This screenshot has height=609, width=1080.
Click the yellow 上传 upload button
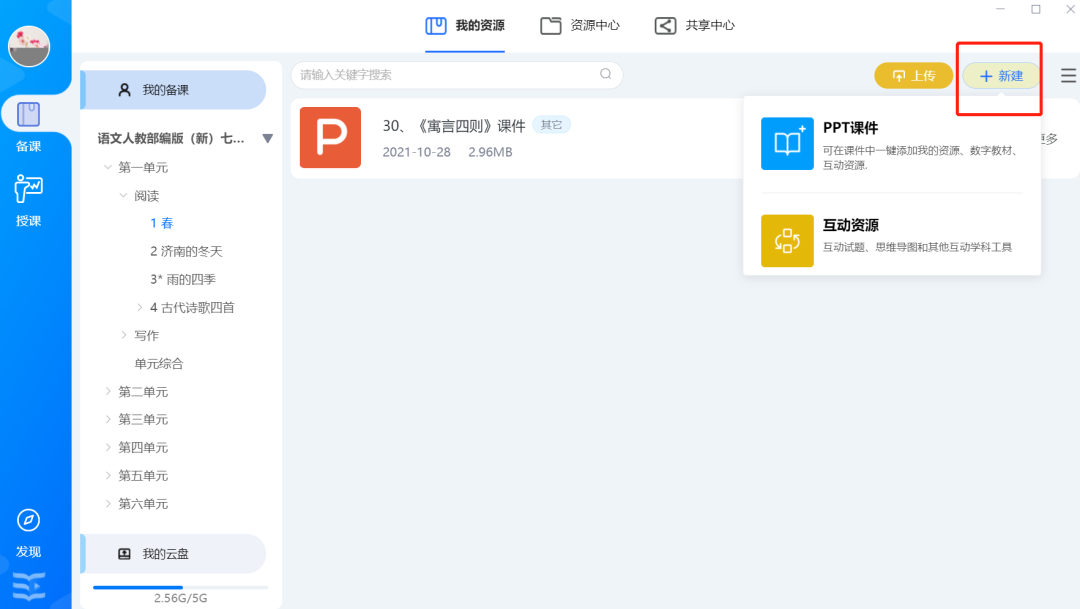[x=913, y=74]
